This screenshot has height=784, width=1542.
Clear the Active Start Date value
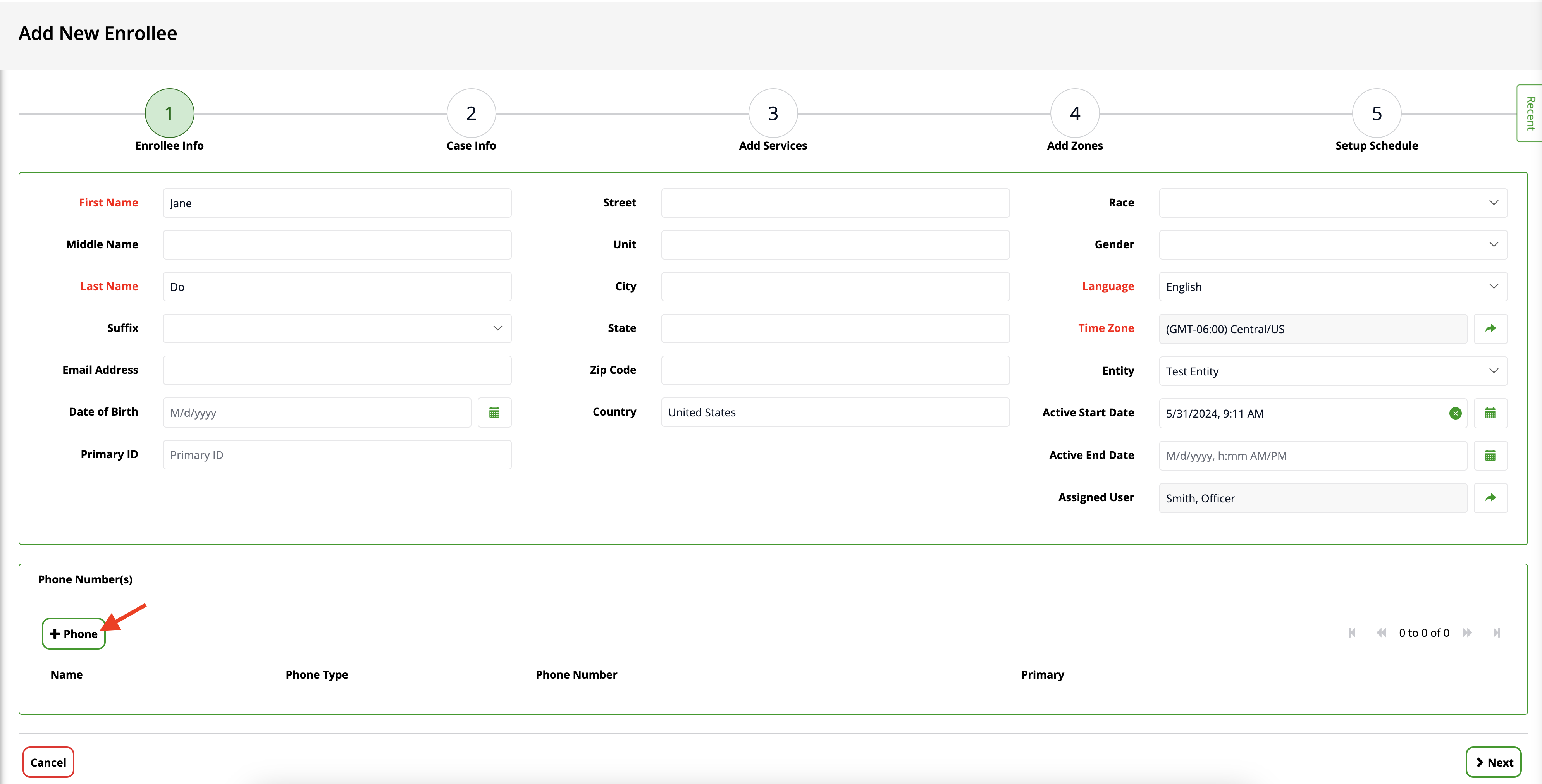tap(1455, 413)
